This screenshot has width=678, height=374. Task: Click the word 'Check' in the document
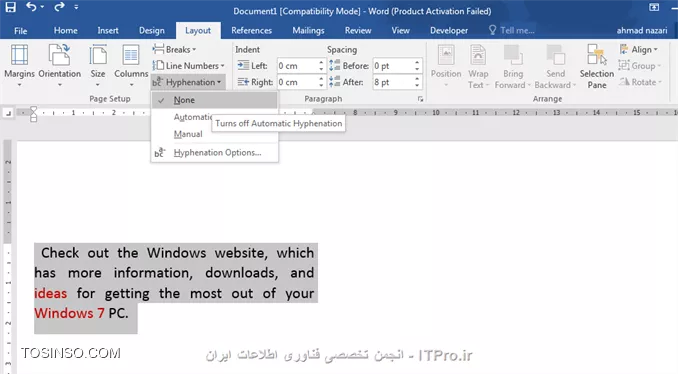pos(60,253)
